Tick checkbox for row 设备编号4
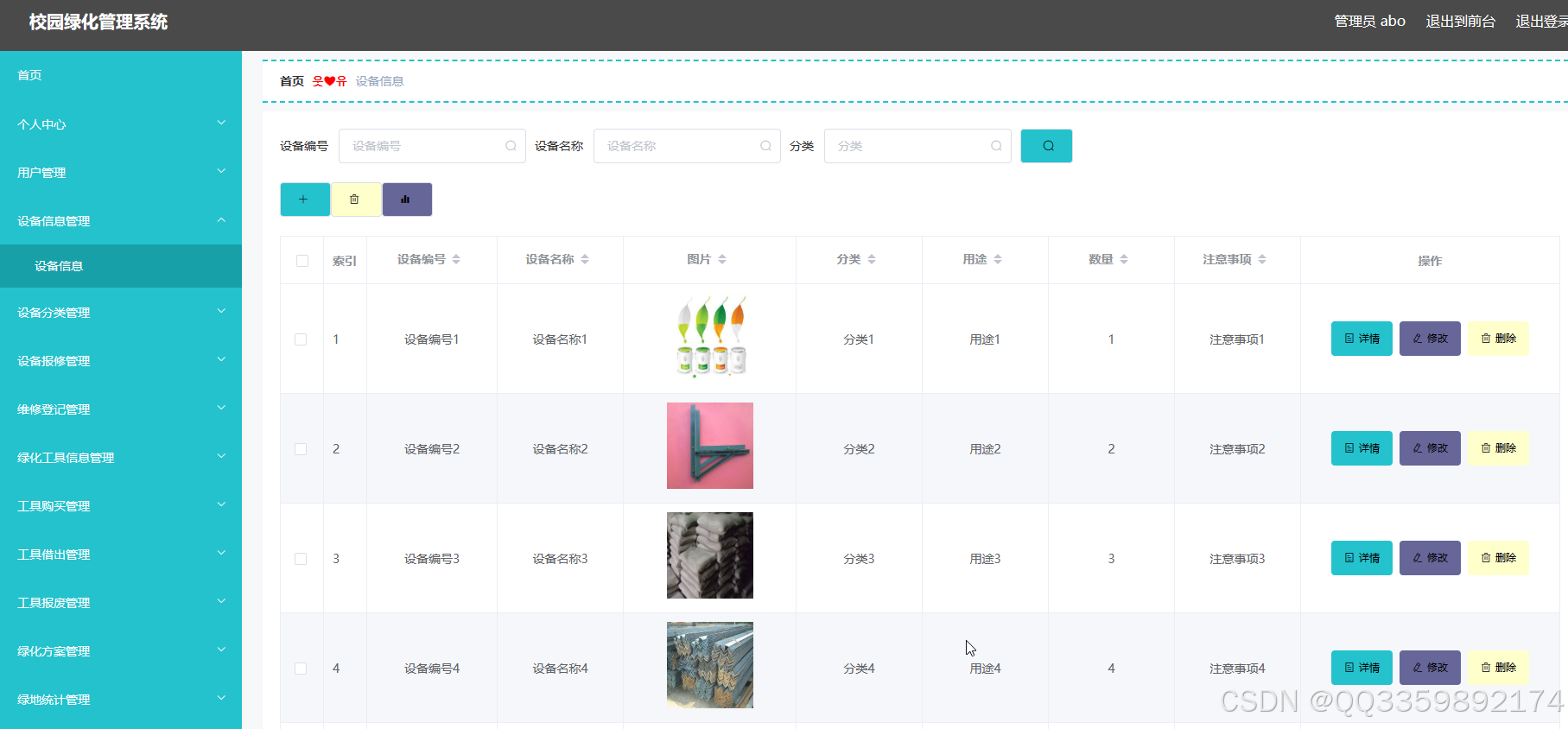 [301, 669]
